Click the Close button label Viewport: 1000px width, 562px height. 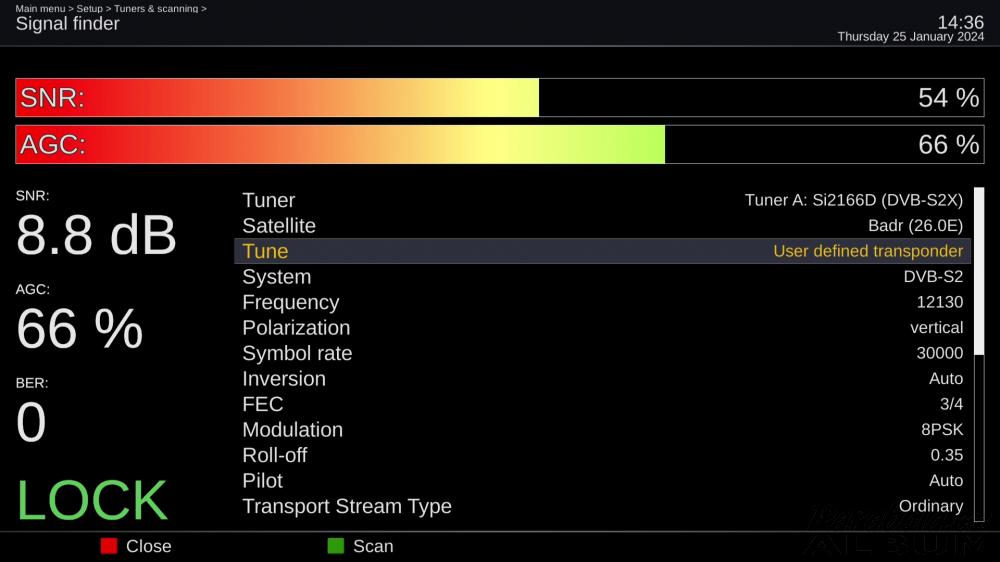(x=149, y=546)
